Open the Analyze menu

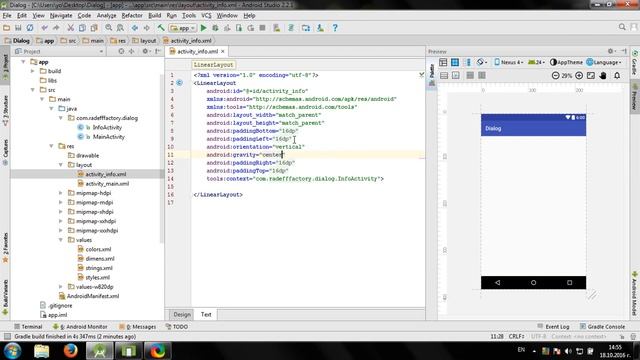pos(107,16)
